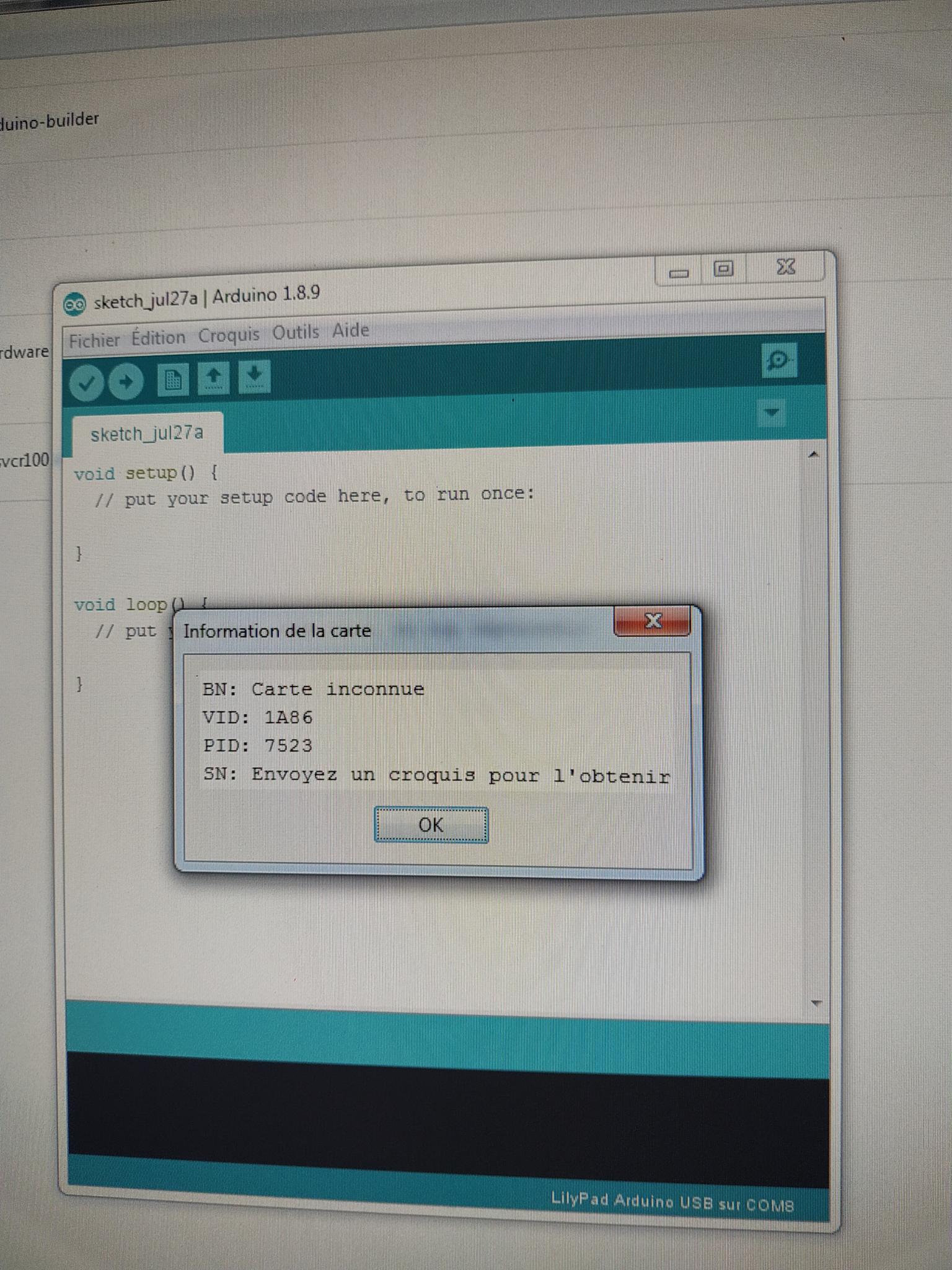The height and width of the screenshot is (1270, 952).
Task: Click the 'put your setup code here' comment
Action: pos(314,496)
